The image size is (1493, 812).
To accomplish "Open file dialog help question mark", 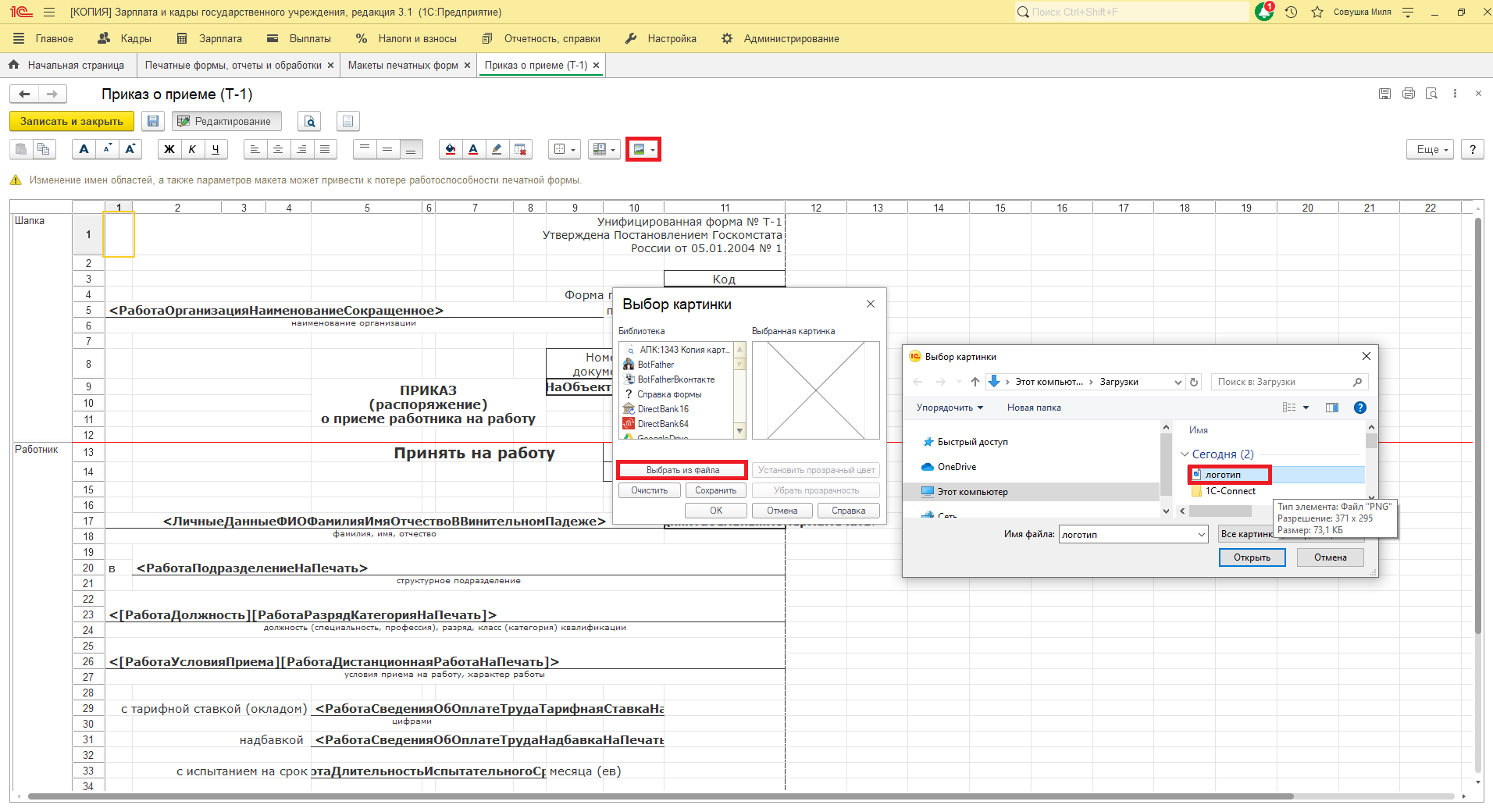I will coord(1360,408).
